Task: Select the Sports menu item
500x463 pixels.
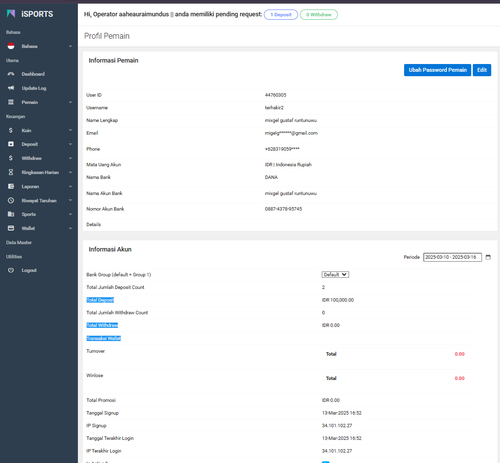Action: click(x=29, y=214)
